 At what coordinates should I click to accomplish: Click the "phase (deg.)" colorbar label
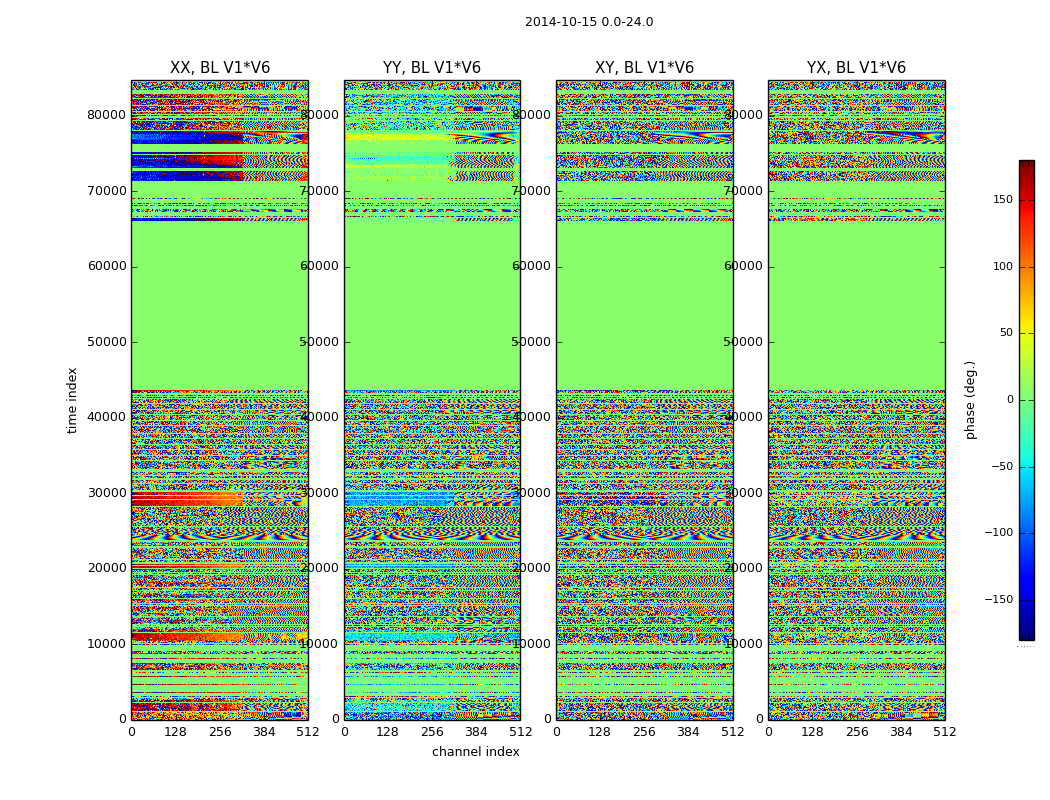(x=970, y=400)
